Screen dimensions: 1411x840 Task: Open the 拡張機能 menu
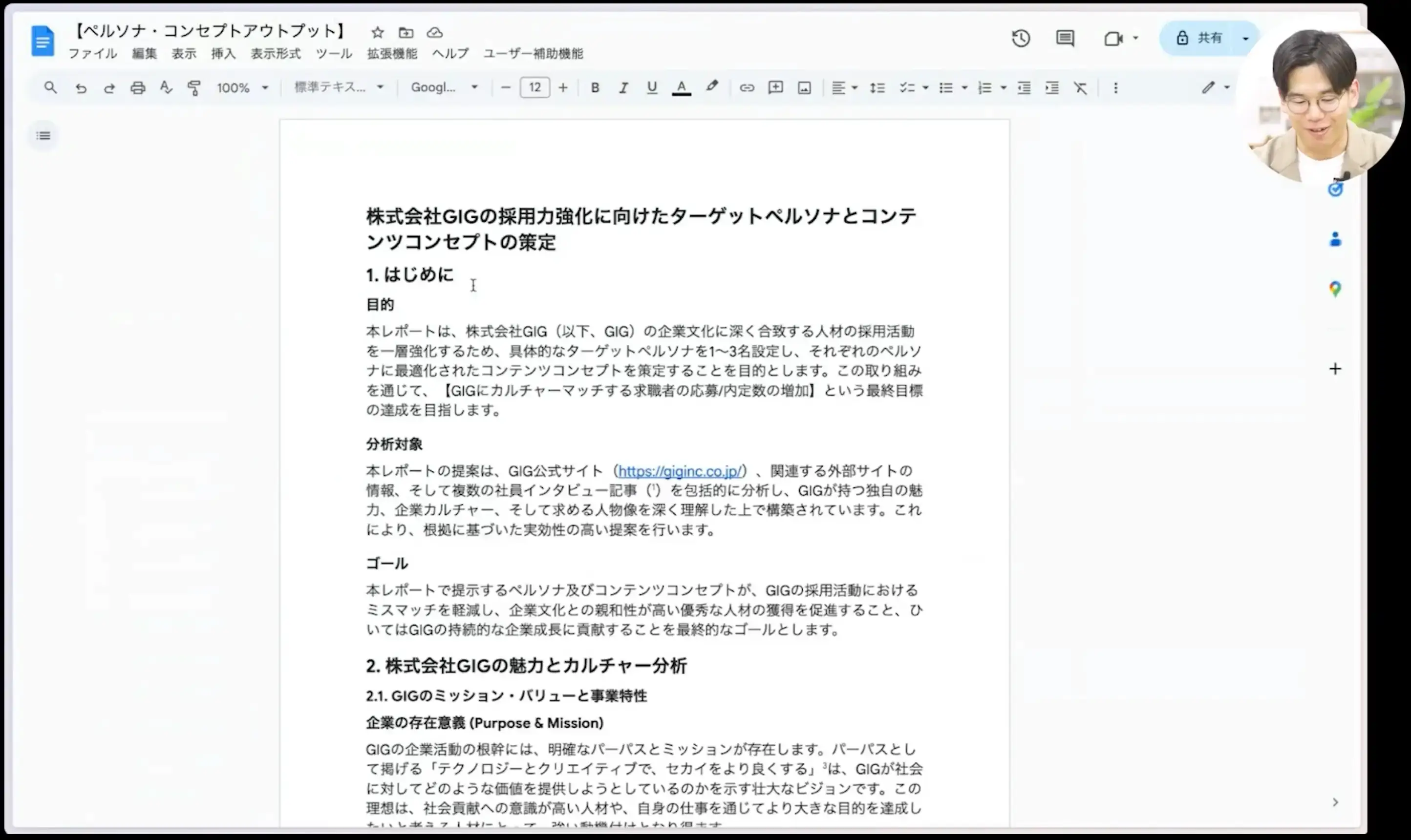(392, 54)
